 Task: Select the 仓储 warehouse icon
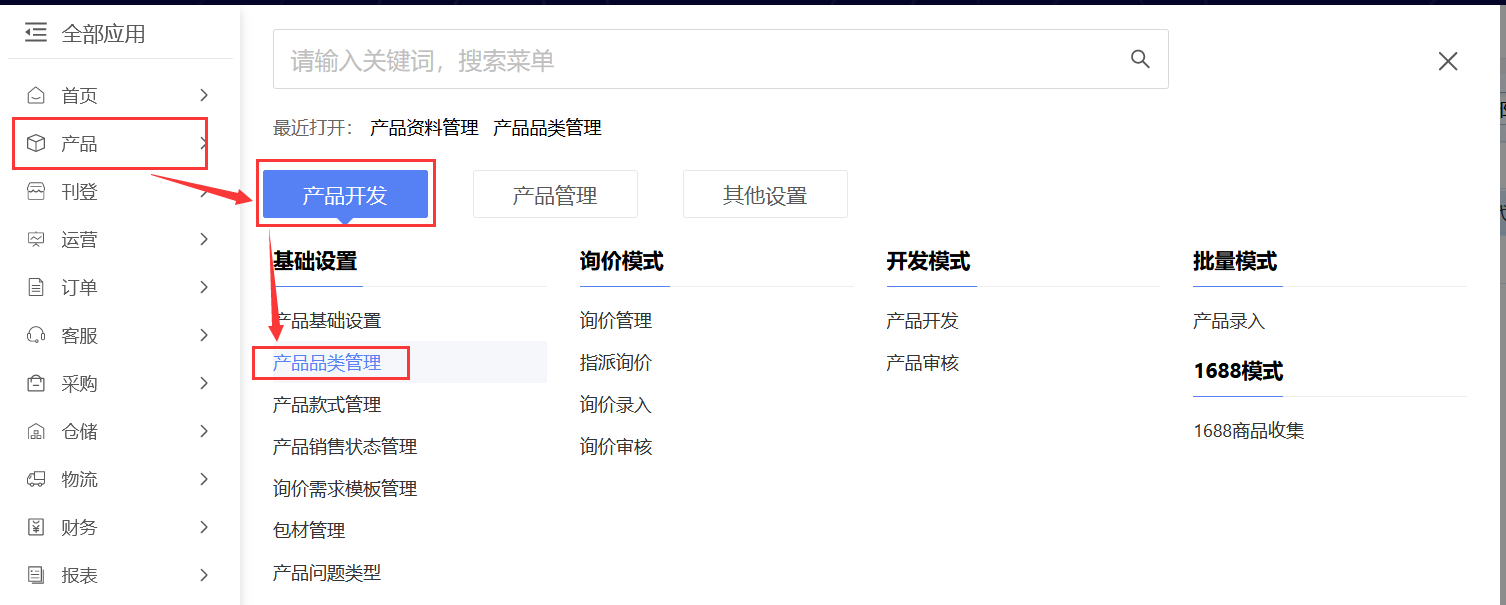pyautogui.click(x=35, y=431)
